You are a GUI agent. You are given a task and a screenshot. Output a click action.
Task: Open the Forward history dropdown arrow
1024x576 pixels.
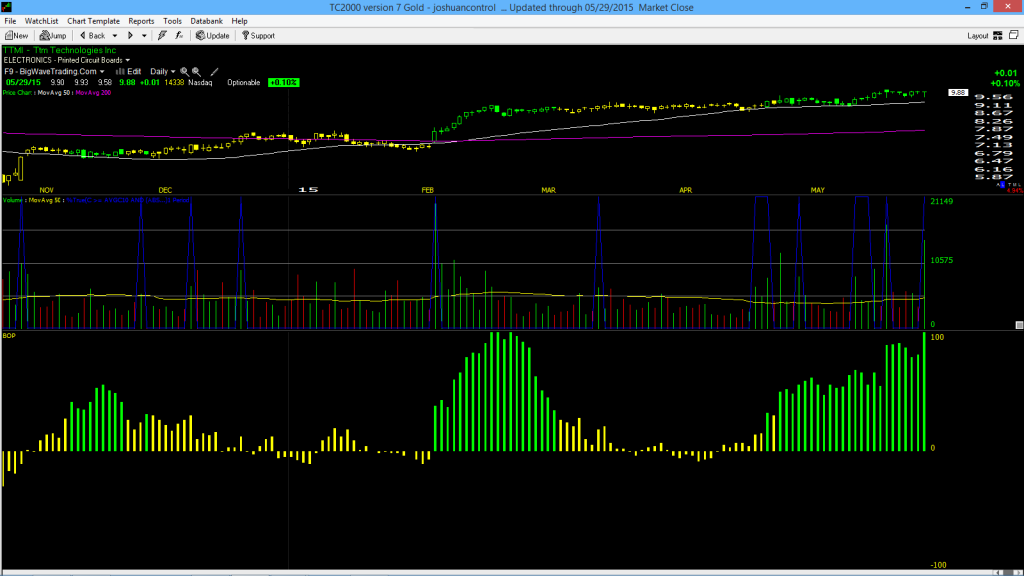144,36
